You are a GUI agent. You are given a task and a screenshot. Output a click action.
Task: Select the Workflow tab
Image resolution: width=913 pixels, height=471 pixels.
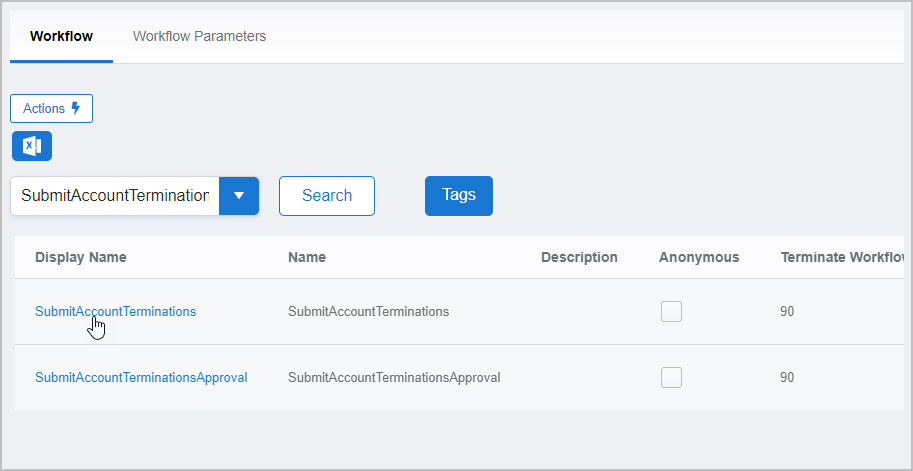coord(61,36)
